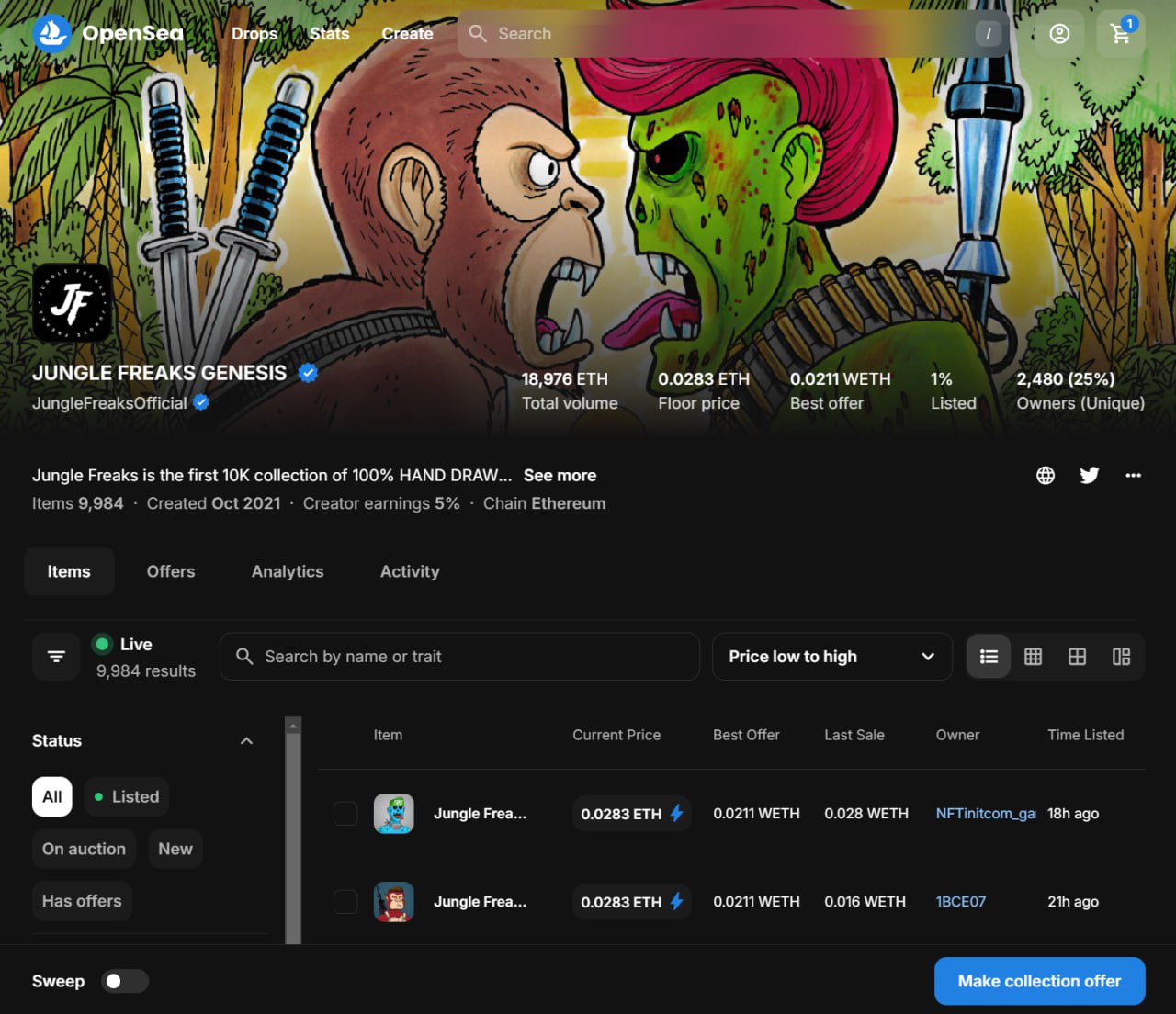
Task: Select checkbox for NFTinitcom_ga's item row
Action: (345, 814)
